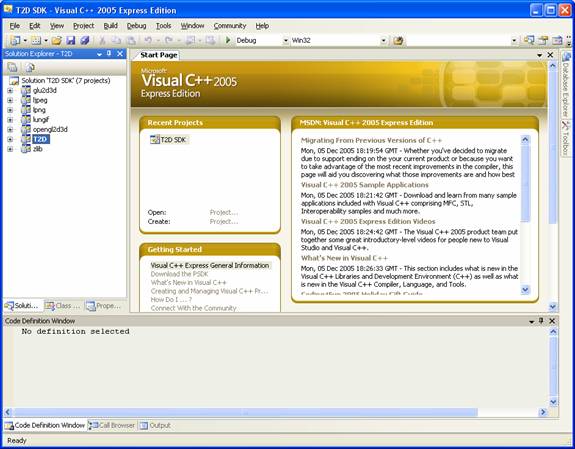The image size is (575, 449).
Task: Expand the T2D project node
Action: click(10, 139)
